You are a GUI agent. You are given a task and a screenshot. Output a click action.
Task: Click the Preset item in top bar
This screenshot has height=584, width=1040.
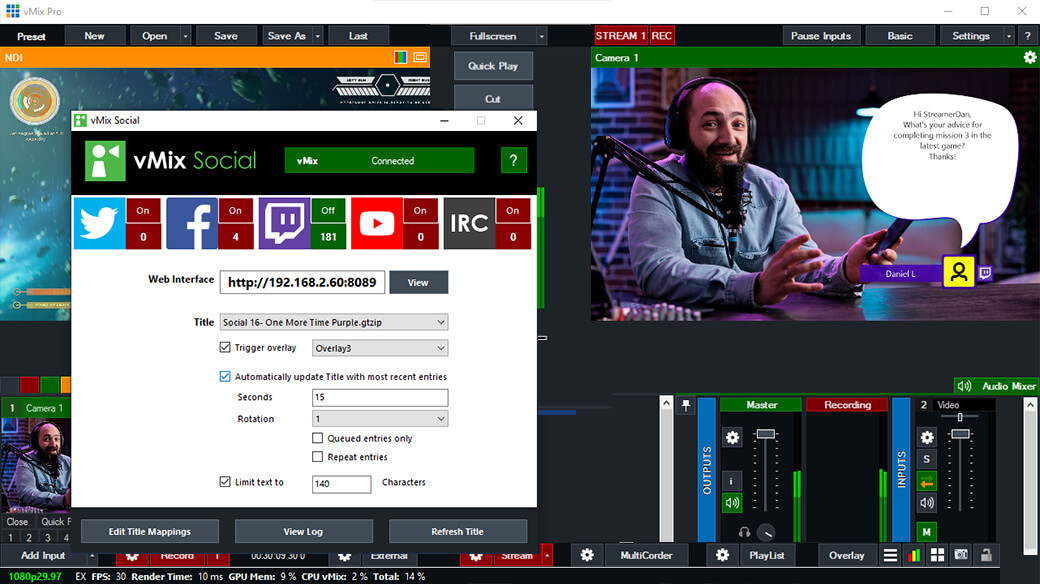click(31, 36)
